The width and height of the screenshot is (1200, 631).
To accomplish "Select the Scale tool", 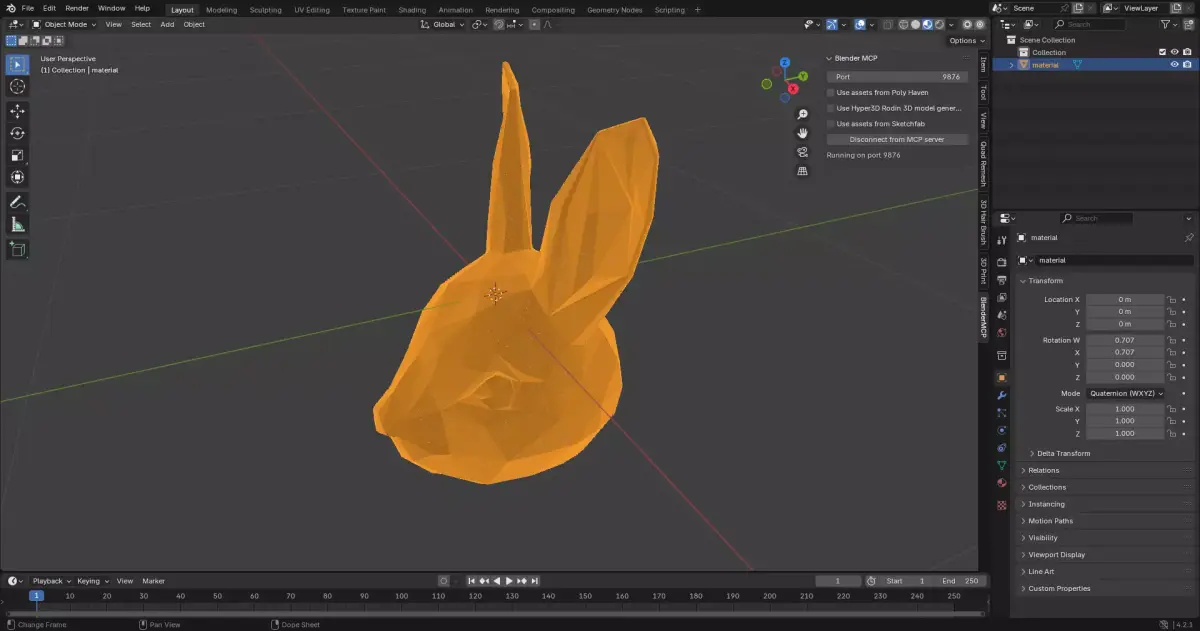I will 17,155.
